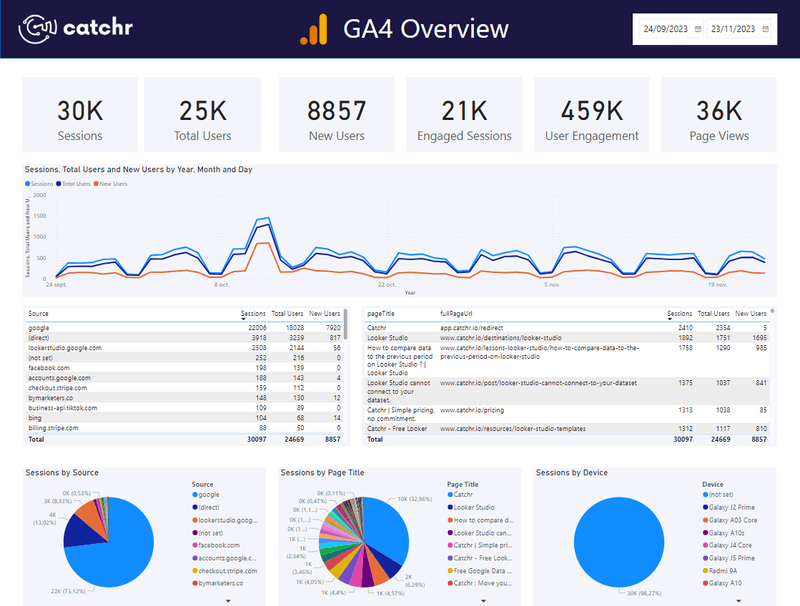
Task: Select the 36K Page Views card
Action: coord(719,115)
